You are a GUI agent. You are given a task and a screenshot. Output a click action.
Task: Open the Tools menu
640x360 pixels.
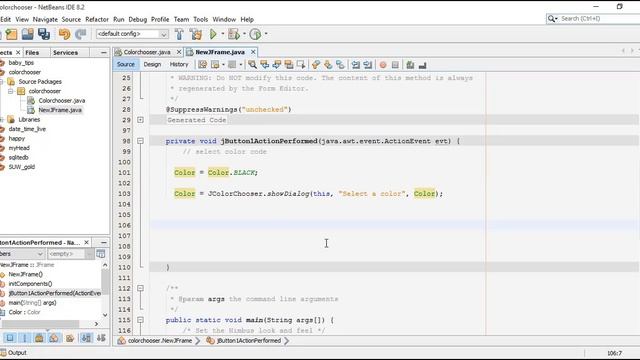pos(200,19)
